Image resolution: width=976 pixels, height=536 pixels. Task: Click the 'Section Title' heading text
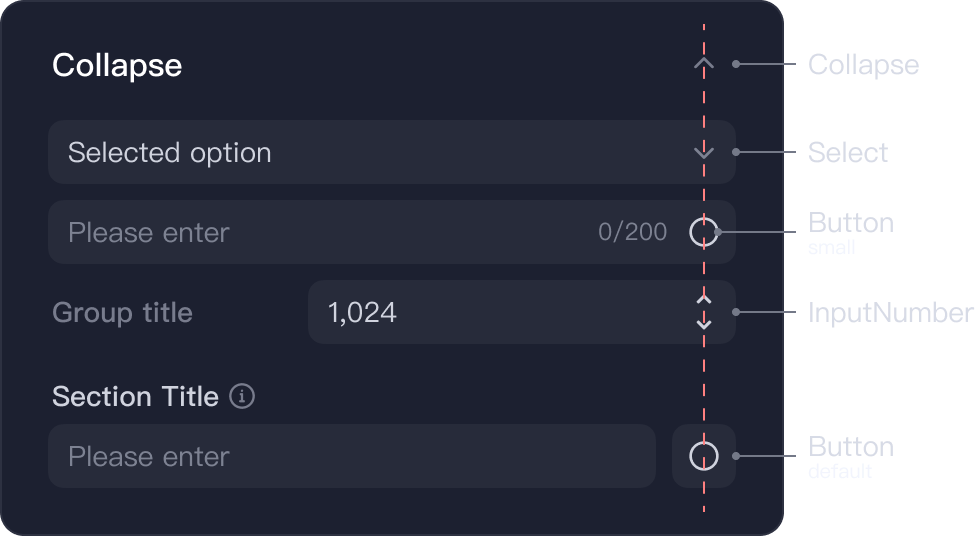pyautogui.click(x=136, y=397)
